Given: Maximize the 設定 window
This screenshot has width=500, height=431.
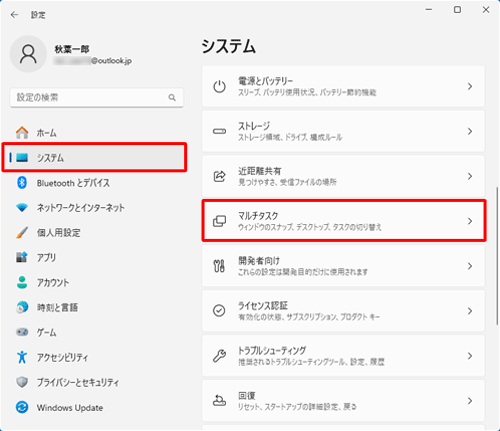Looking at the screenshot, I should [x=458, y=10].
